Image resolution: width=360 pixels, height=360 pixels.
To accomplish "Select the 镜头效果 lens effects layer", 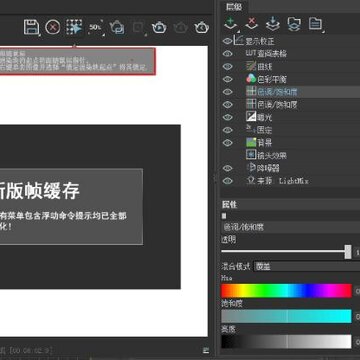I will click(290, 155).
